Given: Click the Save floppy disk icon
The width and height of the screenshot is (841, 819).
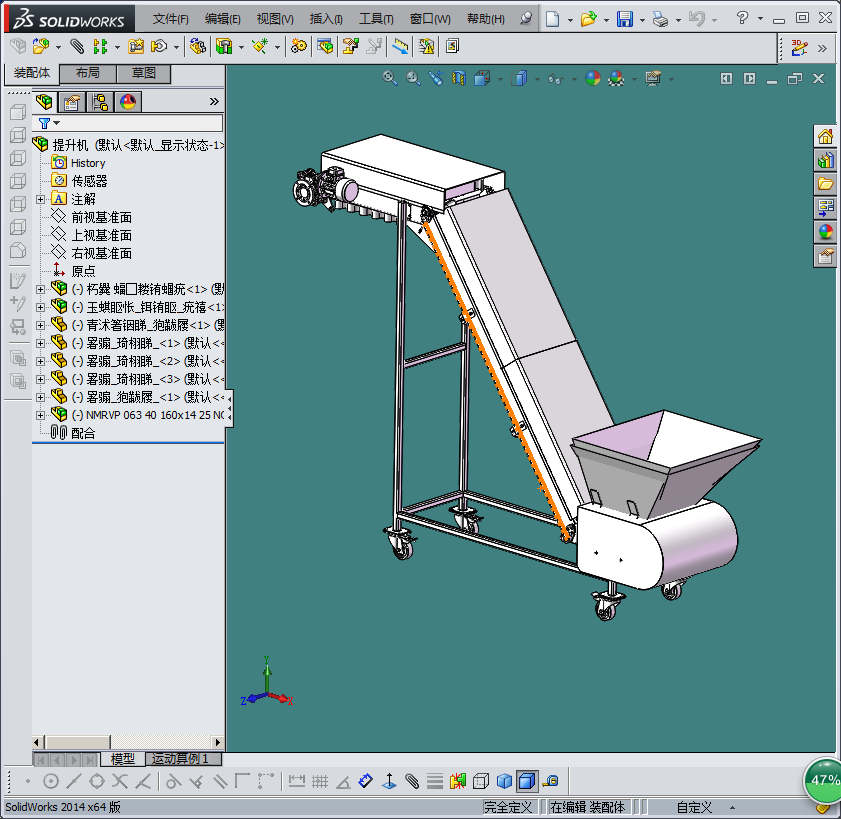Looking at the screenshot, I should pos(625,19).
